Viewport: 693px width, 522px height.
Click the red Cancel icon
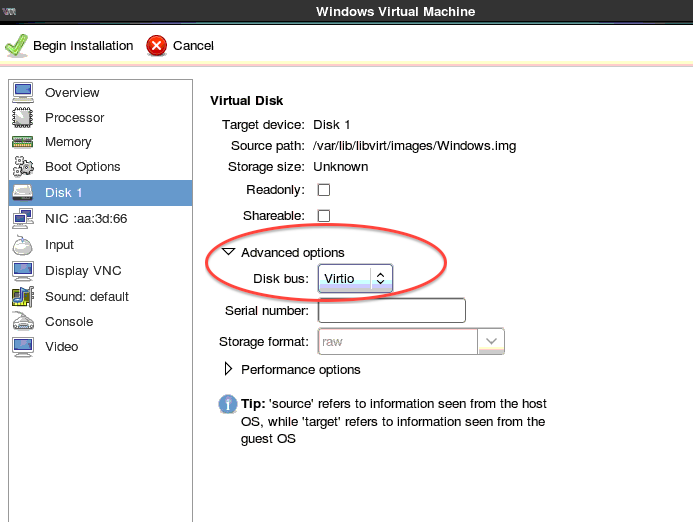click(x=156, y=46)
